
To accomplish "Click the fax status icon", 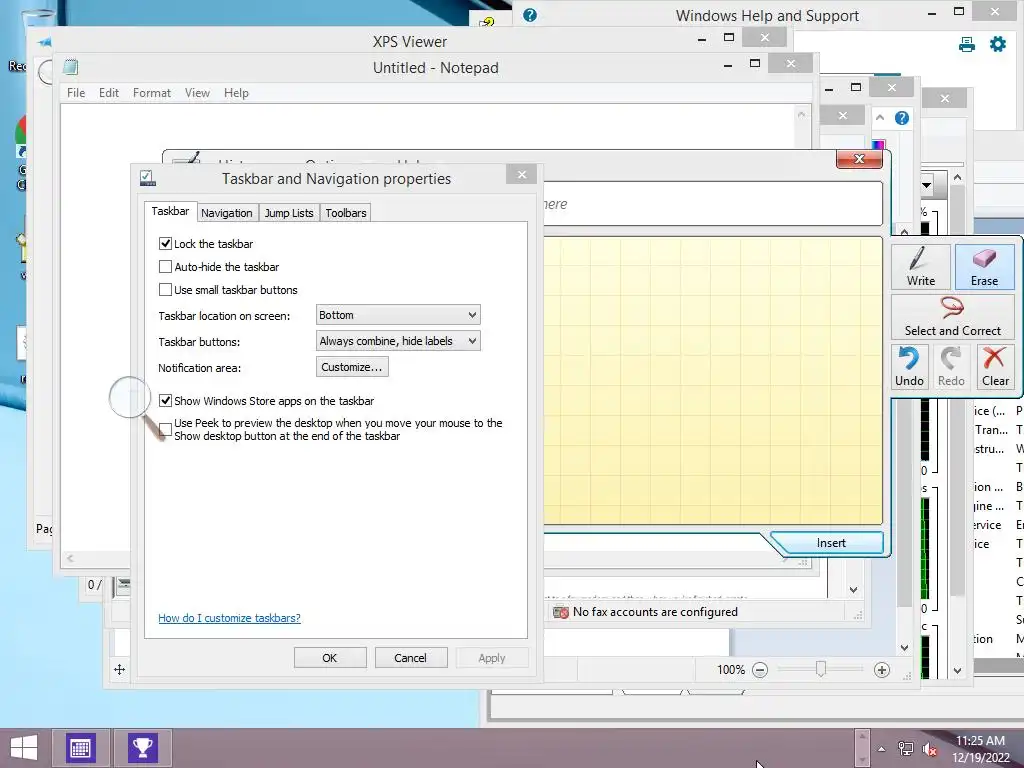I will click(560, 612).
